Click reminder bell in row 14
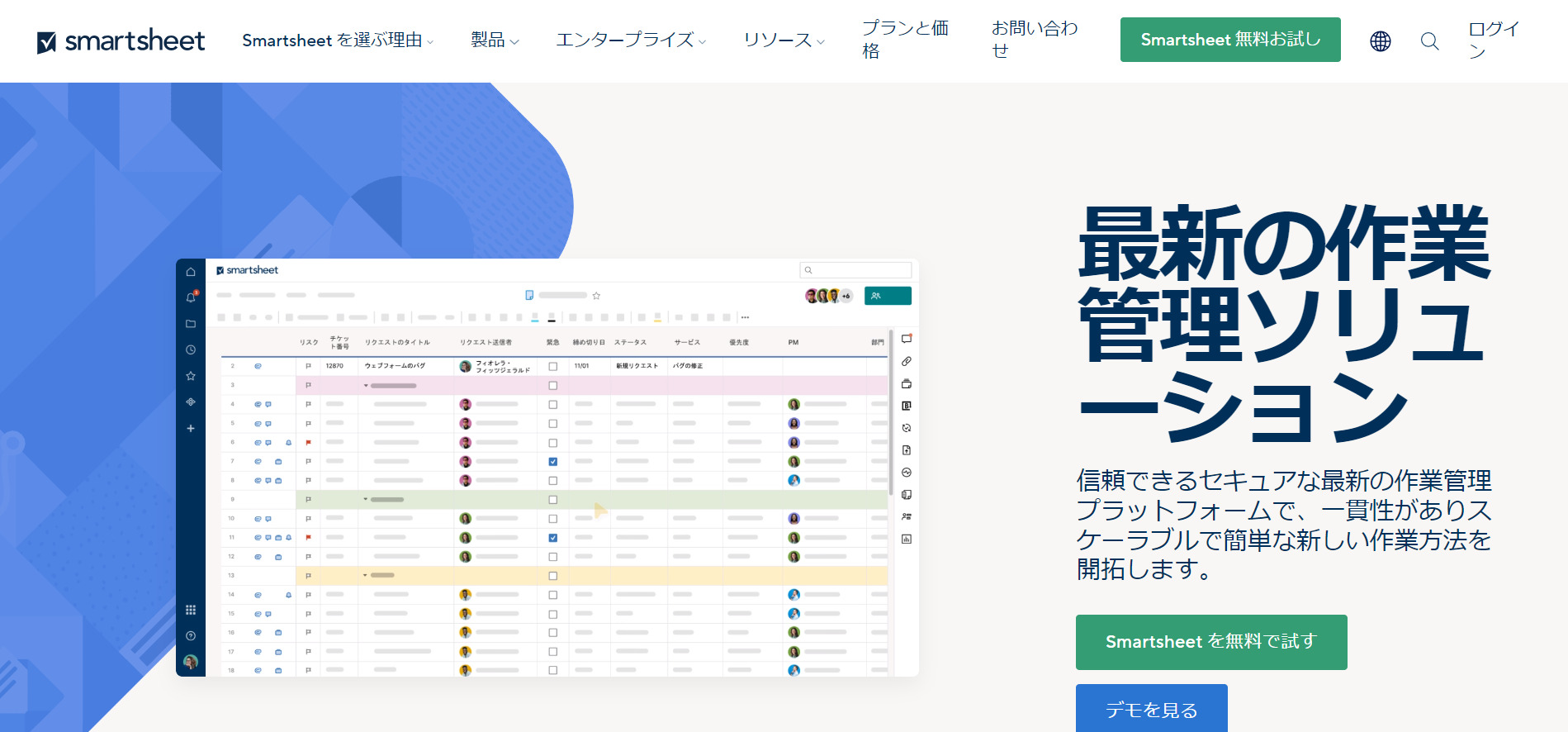Image resolution: width=1568 pixels, height=732 pixels. (x=288, y=595)
